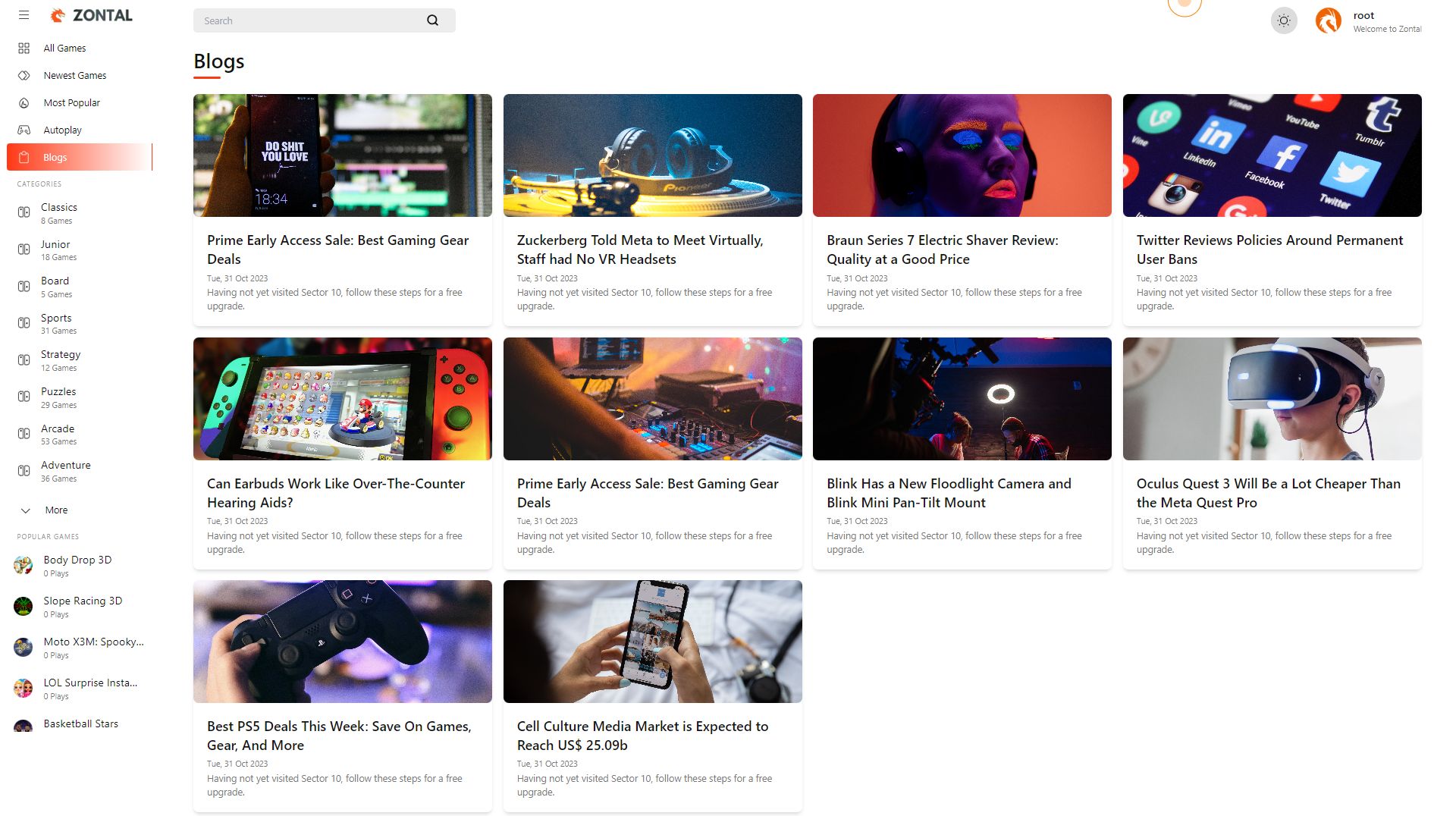
Task: Open Moto X3M: Spooky game link
Action: click(93, 642)
